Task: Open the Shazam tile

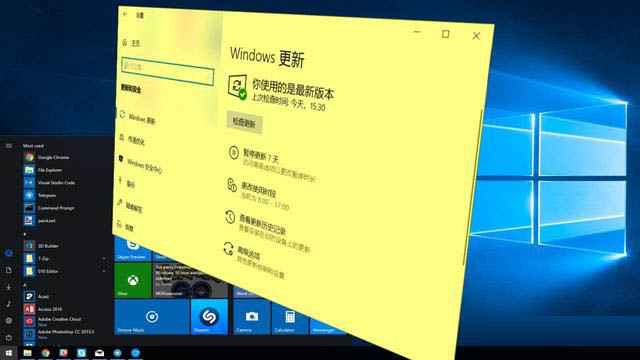Action: pyautogui.click(x=209, y=317)
